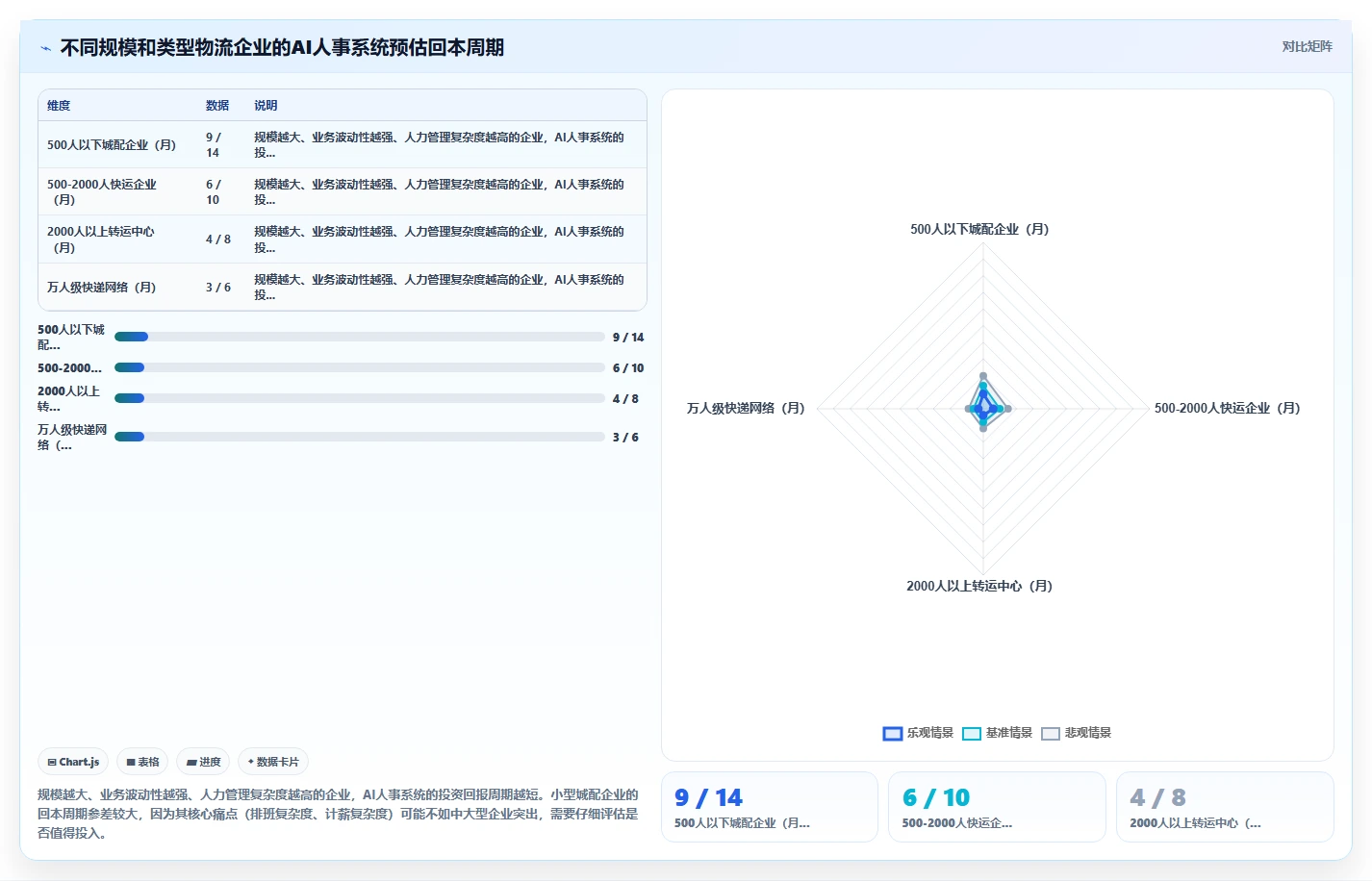Click radar axis label 2000人以上转运中心（月）
1372x881 pixels.
pyautogui.click(x=979, y=586)
